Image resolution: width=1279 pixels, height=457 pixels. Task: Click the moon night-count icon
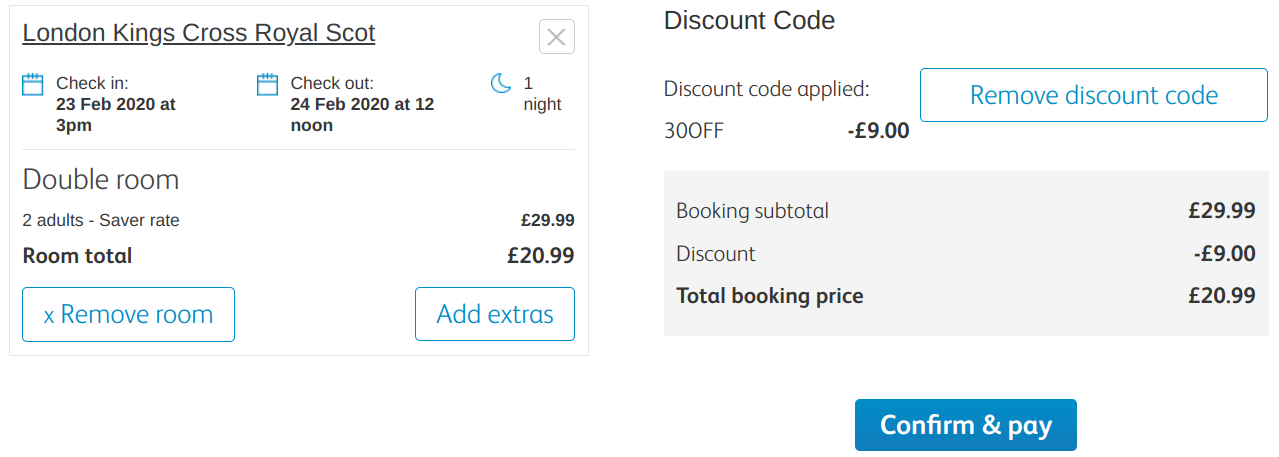[x=501, y=84]
